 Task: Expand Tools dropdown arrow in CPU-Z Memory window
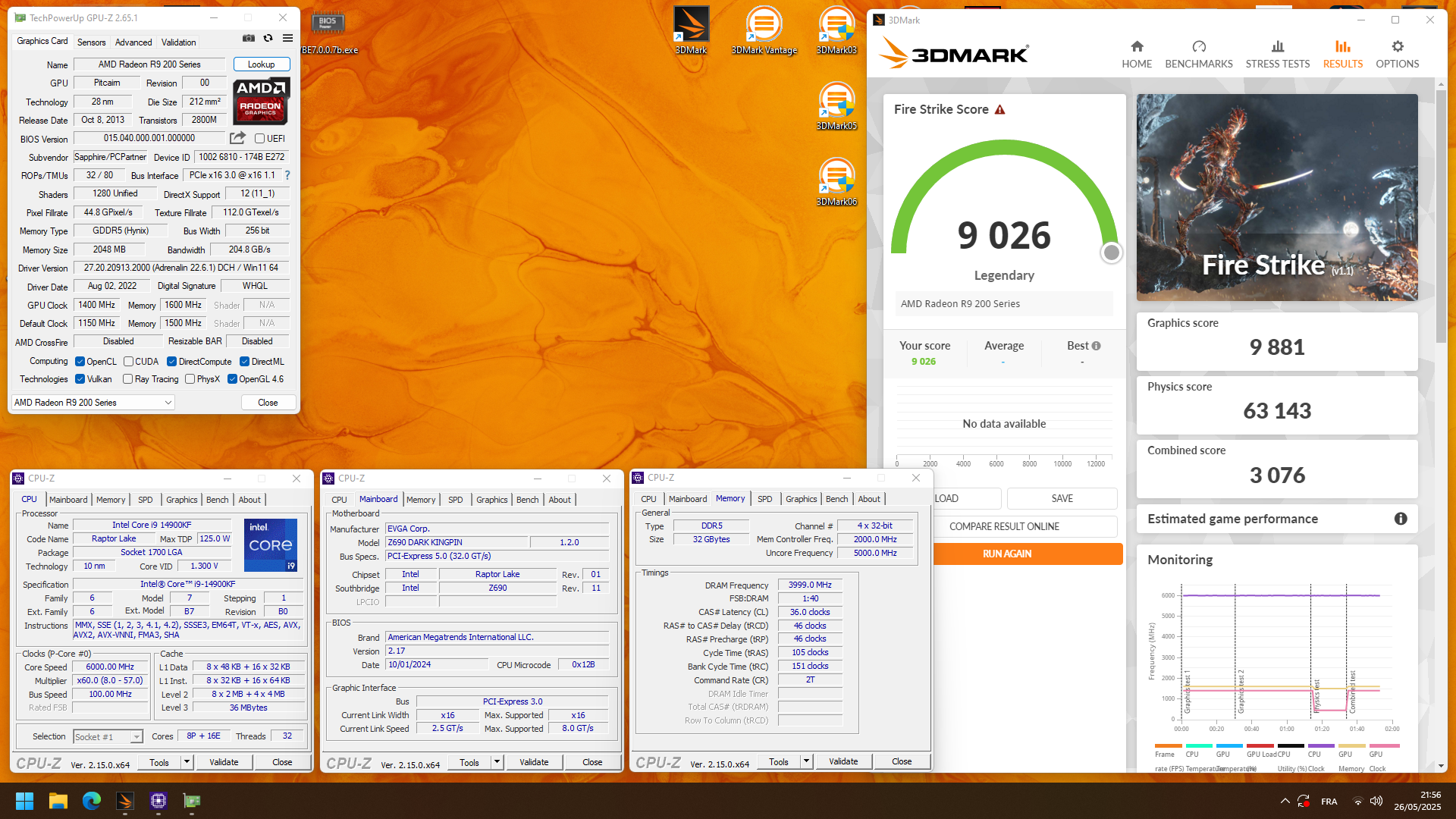pos(806,761)
